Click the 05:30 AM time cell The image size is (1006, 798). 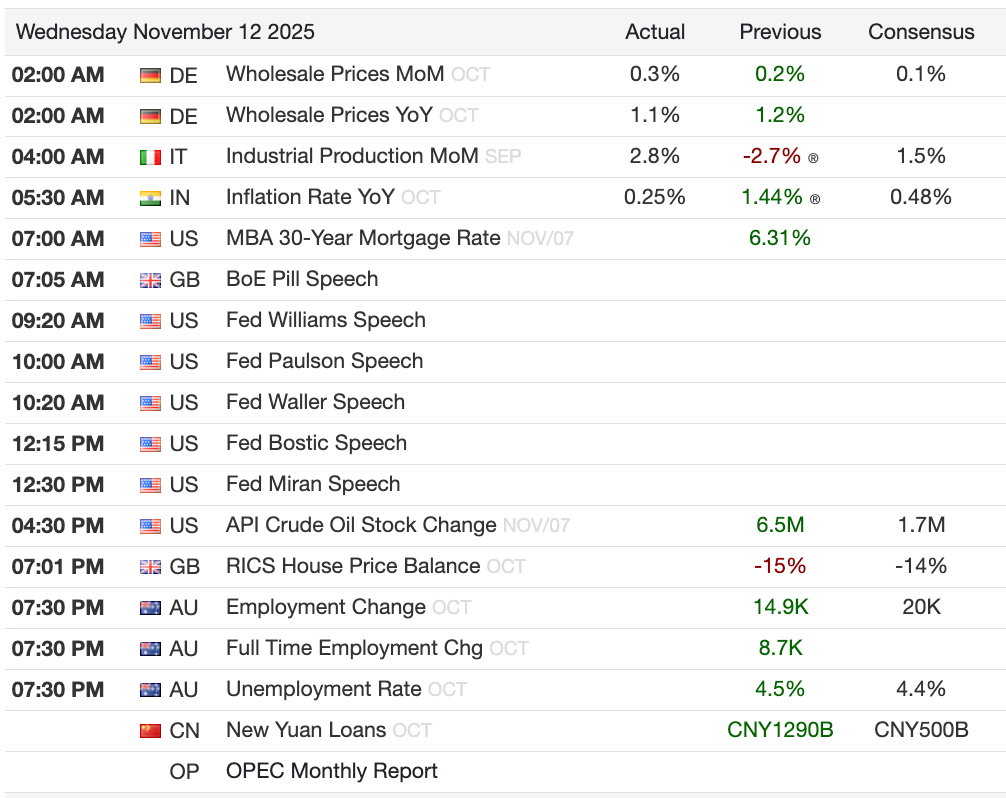[58, 198]
